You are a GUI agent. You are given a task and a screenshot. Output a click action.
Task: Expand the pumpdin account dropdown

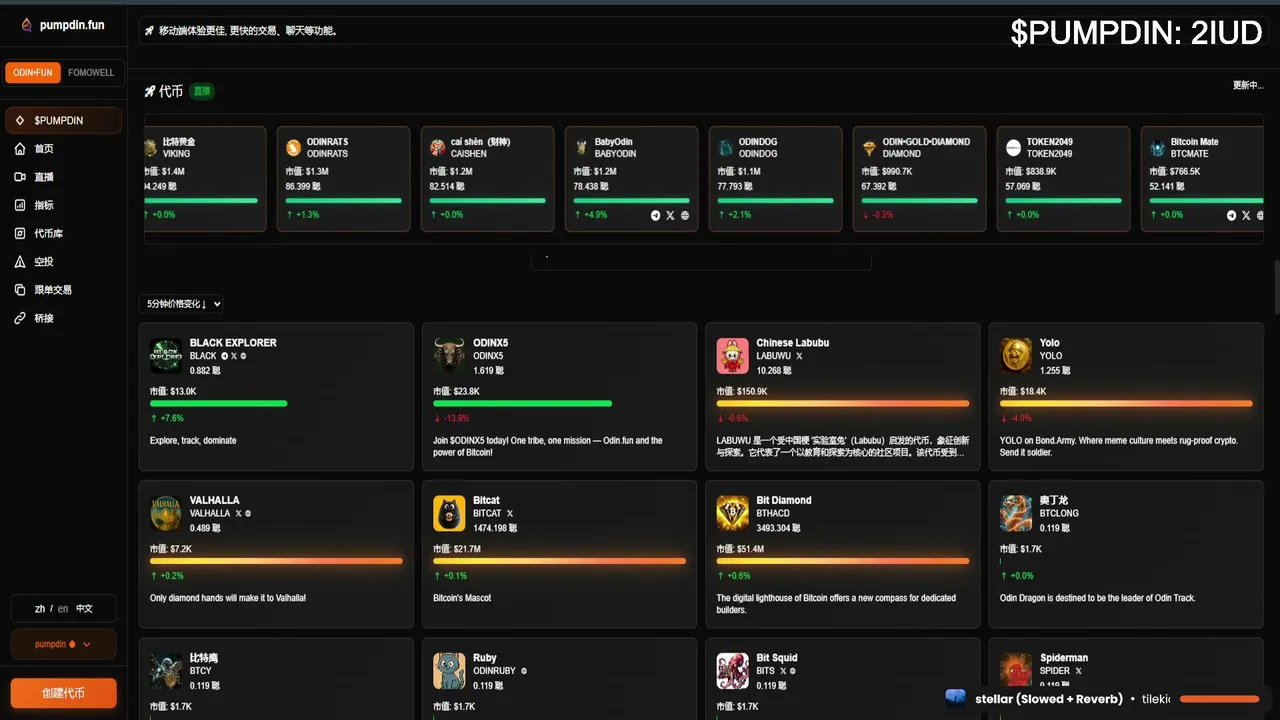click(x=63, y=644)
